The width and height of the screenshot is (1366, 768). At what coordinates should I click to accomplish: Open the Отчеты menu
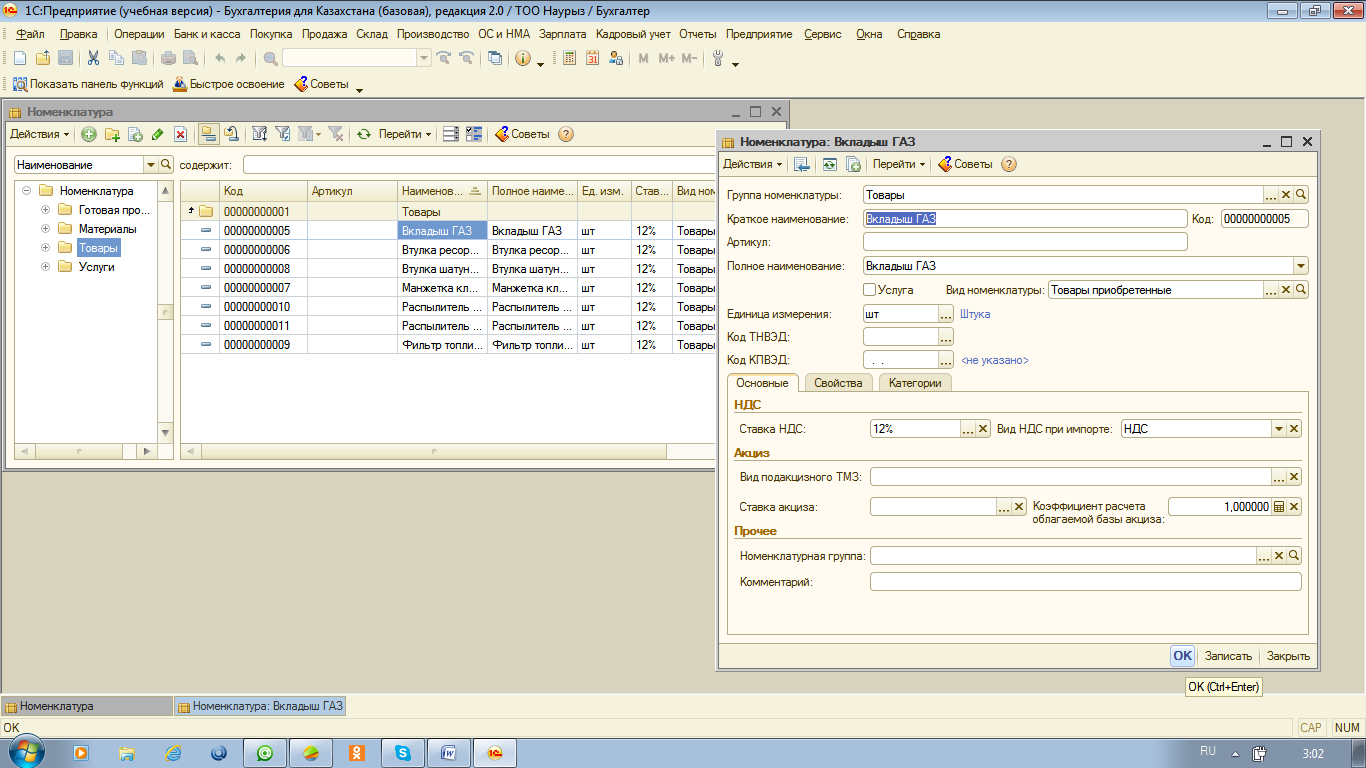(698, 34)
